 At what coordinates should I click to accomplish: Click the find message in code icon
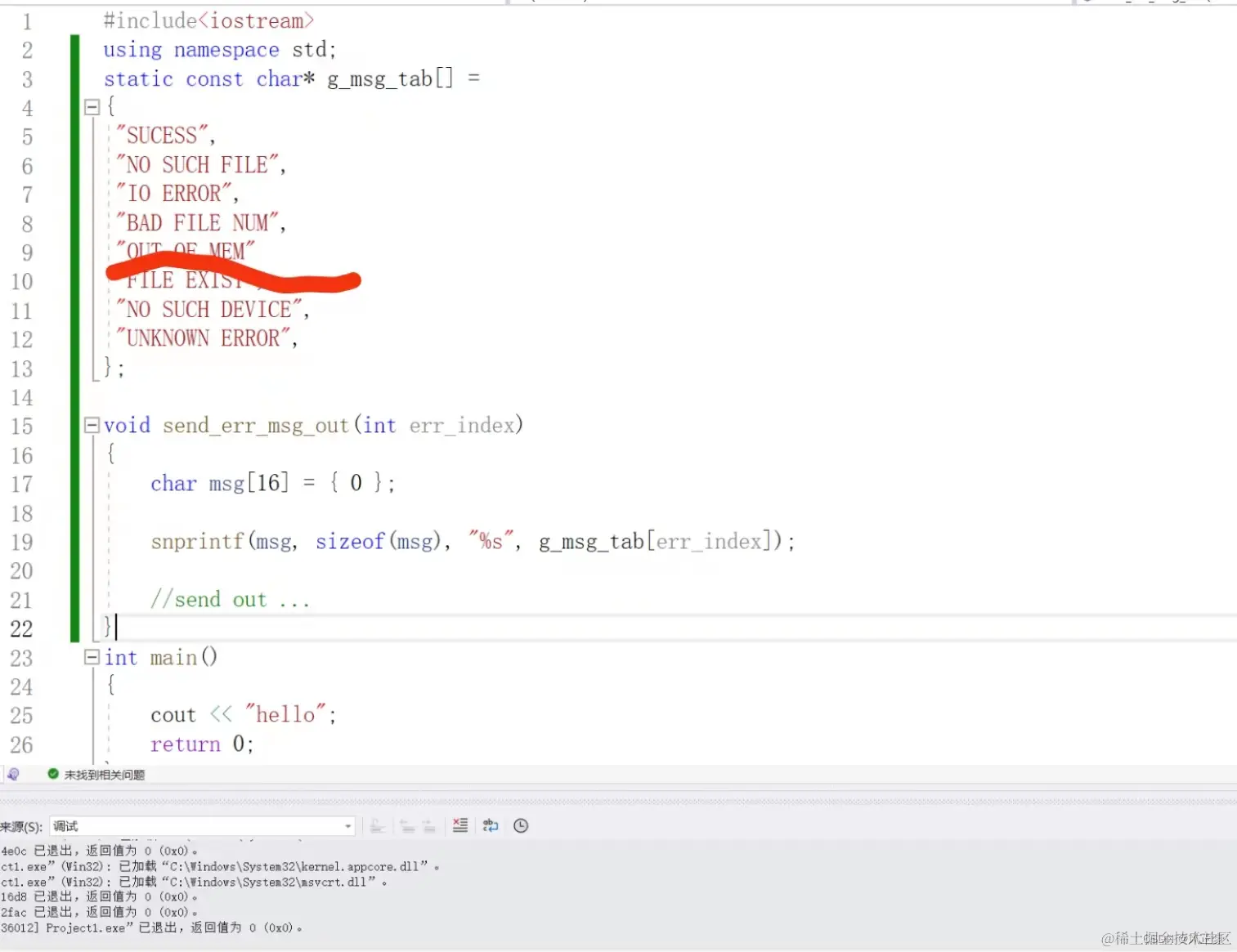(377, 826)
